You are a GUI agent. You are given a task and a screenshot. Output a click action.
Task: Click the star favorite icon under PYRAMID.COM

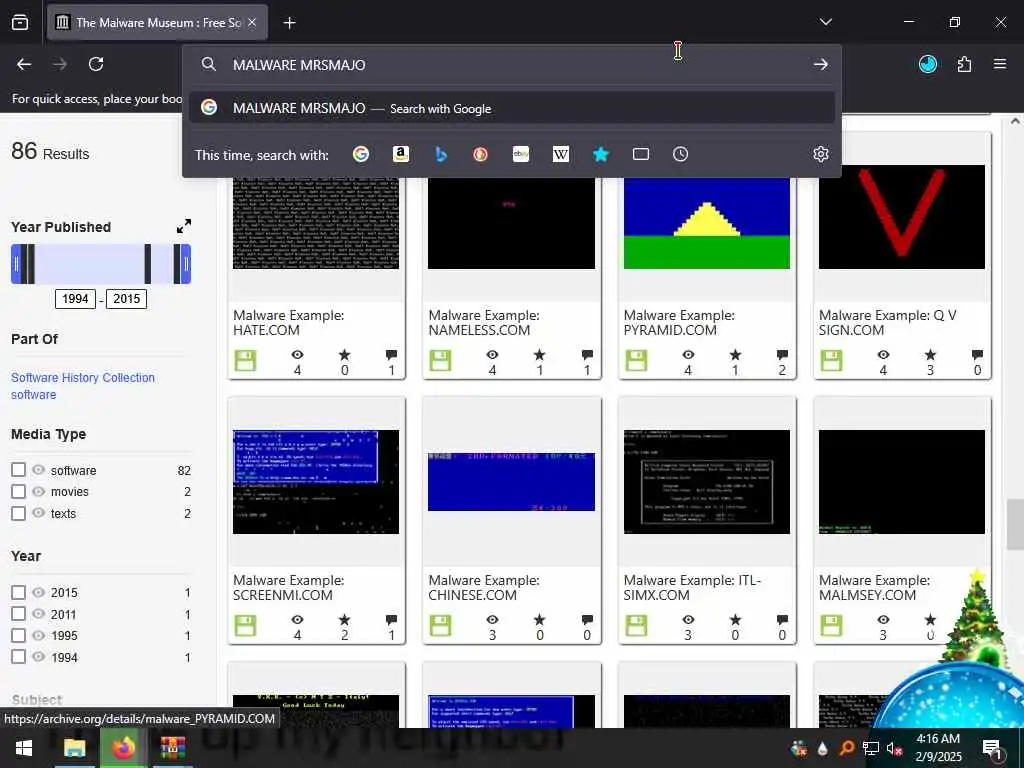point(735,355)
